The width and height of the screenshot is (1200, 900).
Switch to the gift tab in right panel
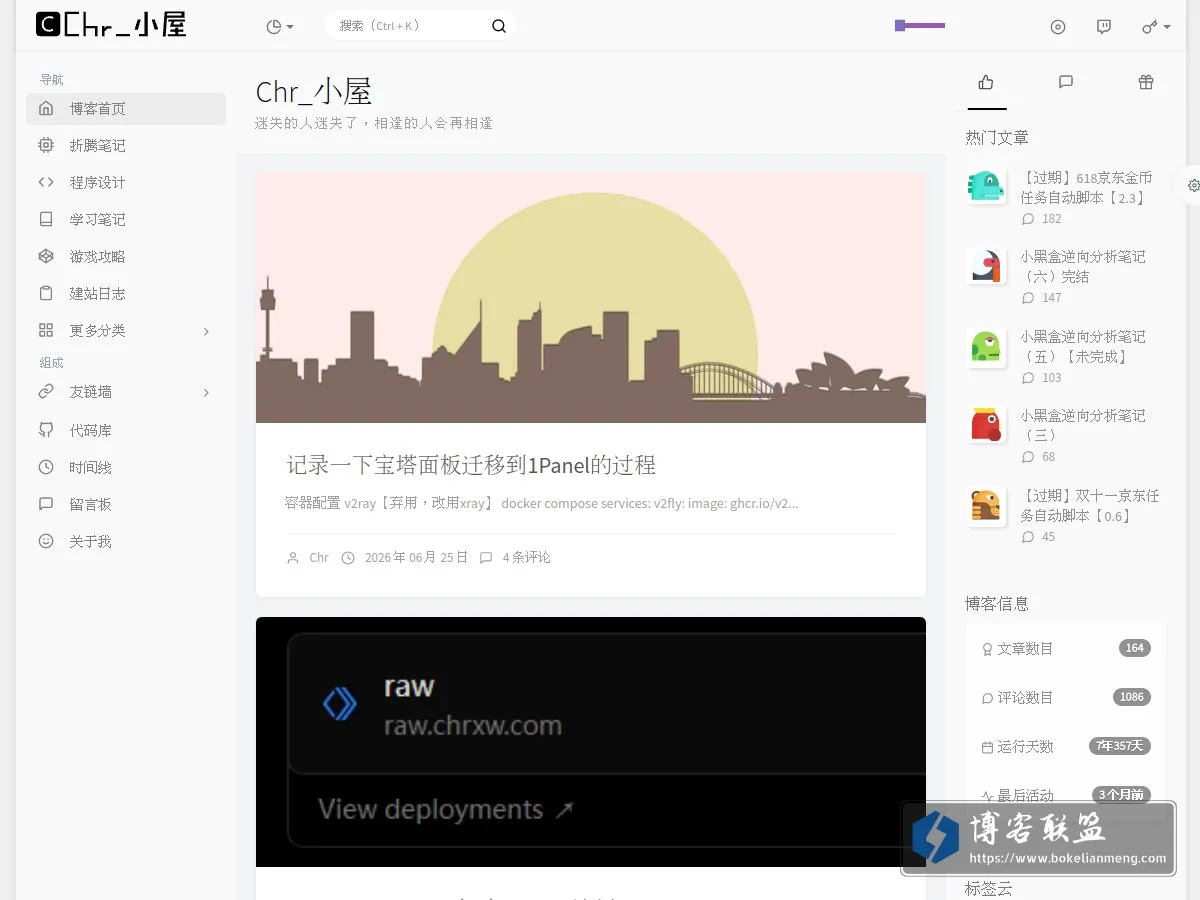1146,83
